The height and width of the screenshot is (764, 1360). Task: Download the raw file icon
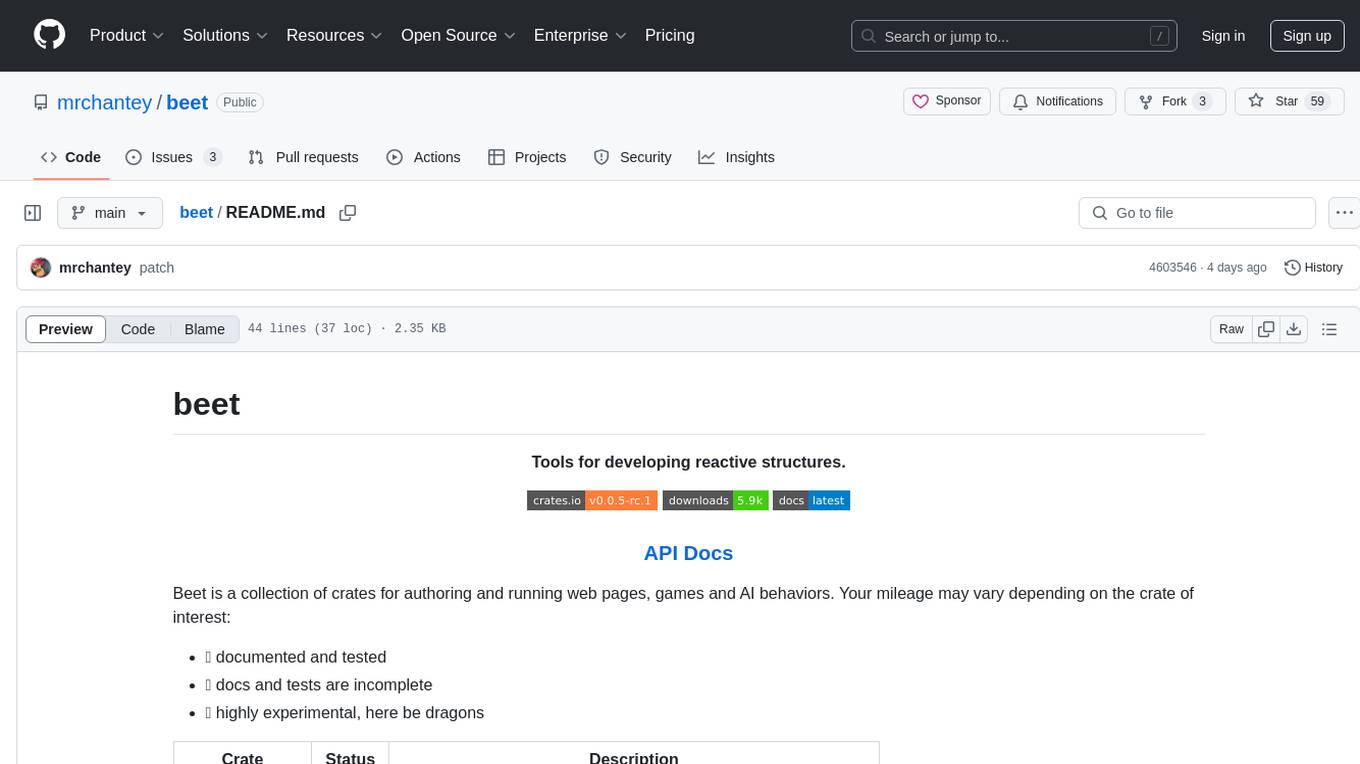coord(1294,329)
